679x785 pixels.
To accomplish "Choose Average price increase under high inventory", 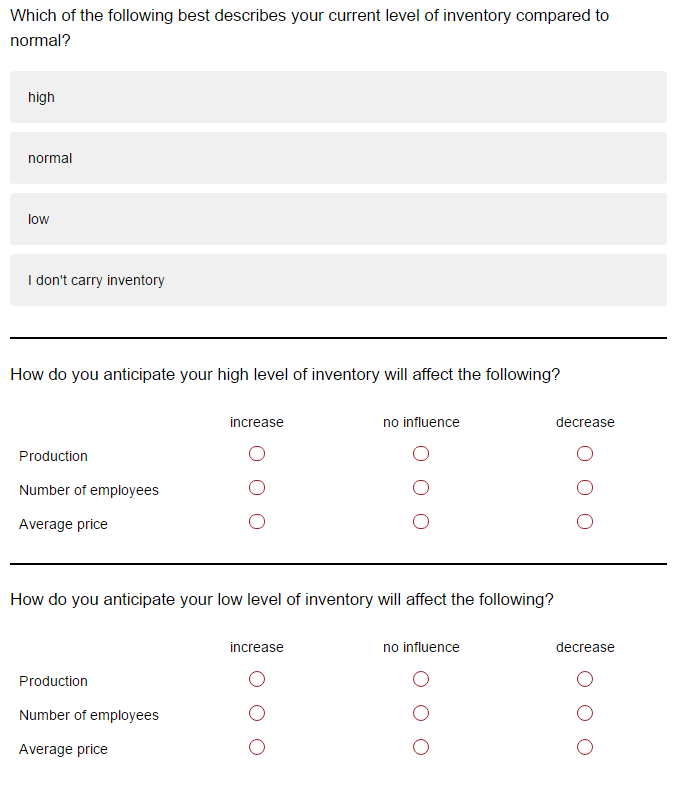I will [257, 522].
